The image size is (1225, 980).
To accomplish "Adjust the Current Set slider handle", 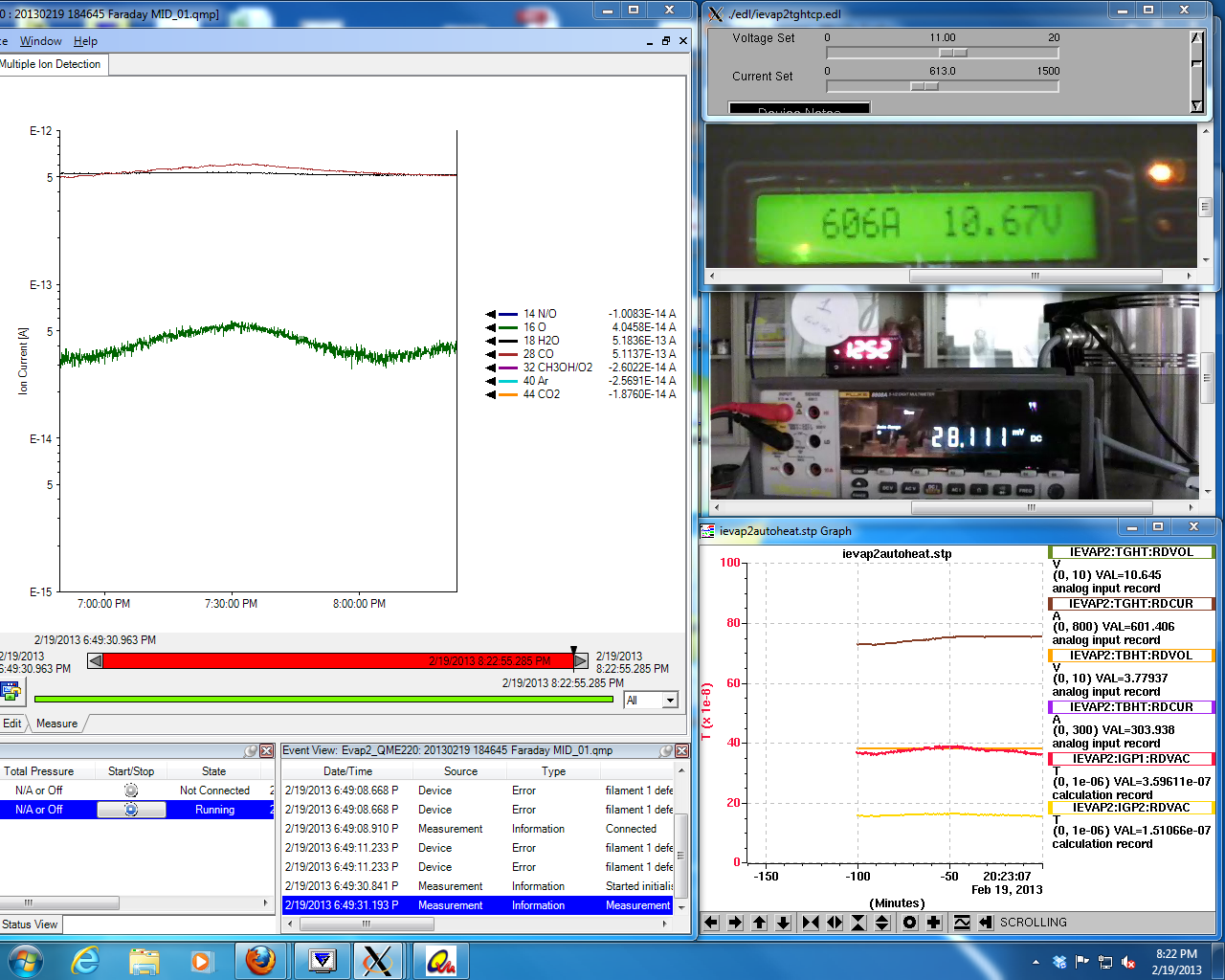I will tap(924, 86).
